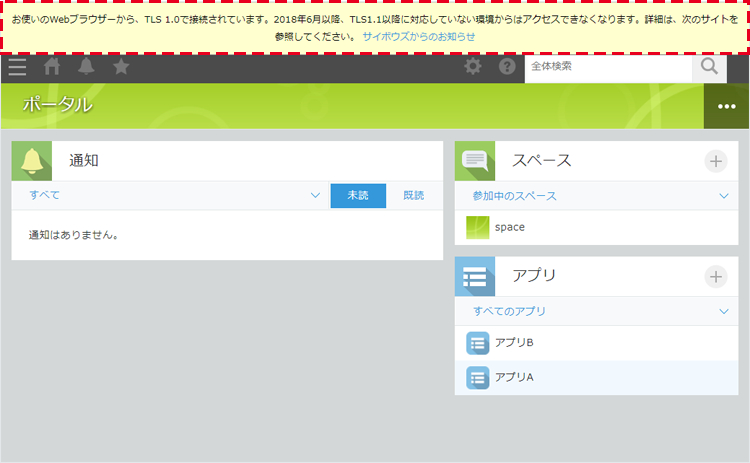Viewport: 750px width, 463px height.
Task: Create a new space with plus button
Action: pos(716,160)
